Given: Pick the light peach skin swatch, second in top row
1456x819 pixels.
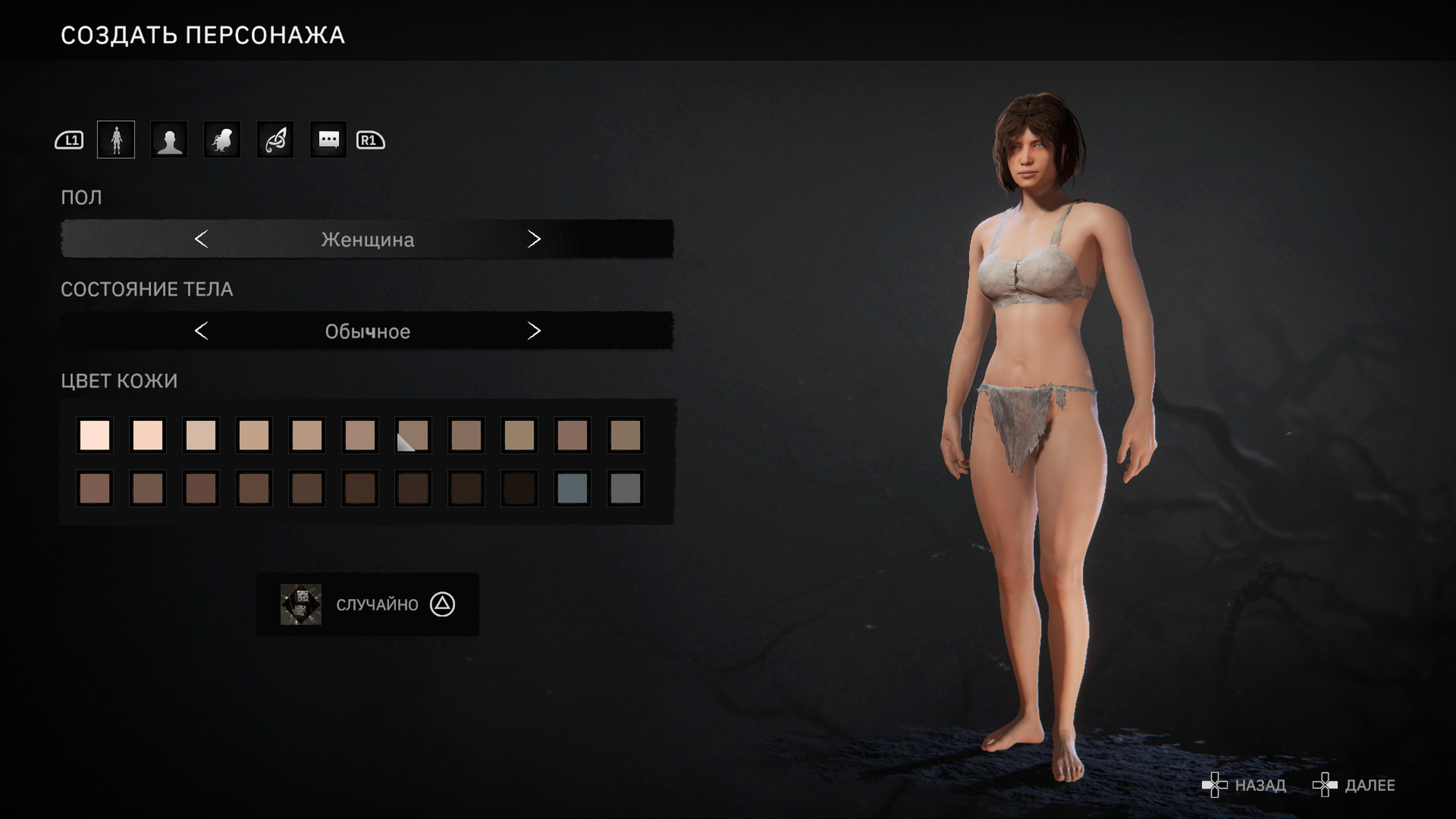Looking at the screenshot, I should click(x=148, y=435).
